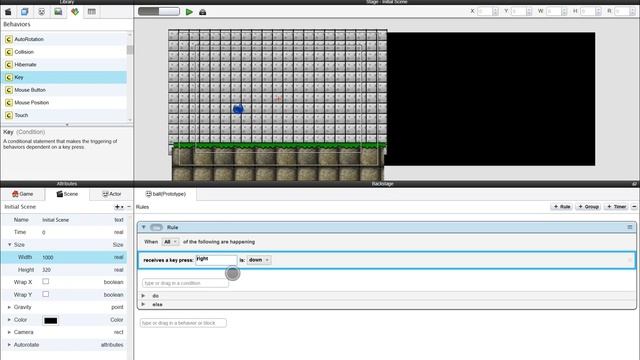
Task: Collapse the Size attribute group
Action: [10, 244]
